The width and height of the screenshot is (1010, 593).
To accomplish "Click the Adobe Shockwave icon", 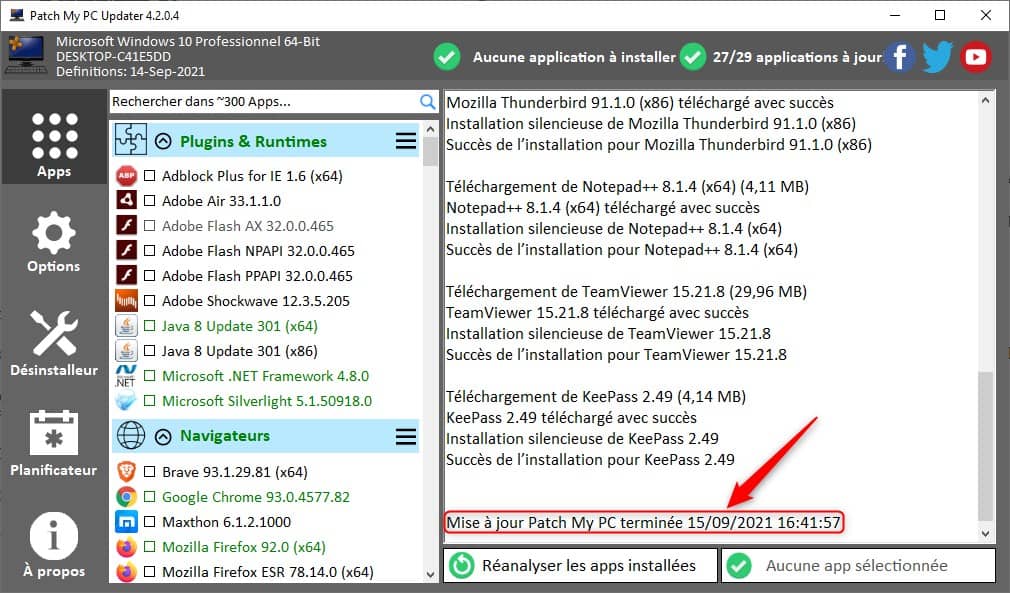I will pyautogui.click(x=126, y=301).
